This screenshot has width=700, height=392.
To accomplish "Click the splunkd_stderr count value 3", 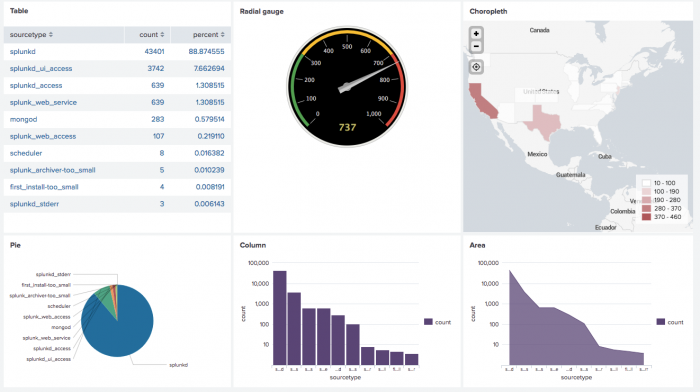I will [162, 204].
